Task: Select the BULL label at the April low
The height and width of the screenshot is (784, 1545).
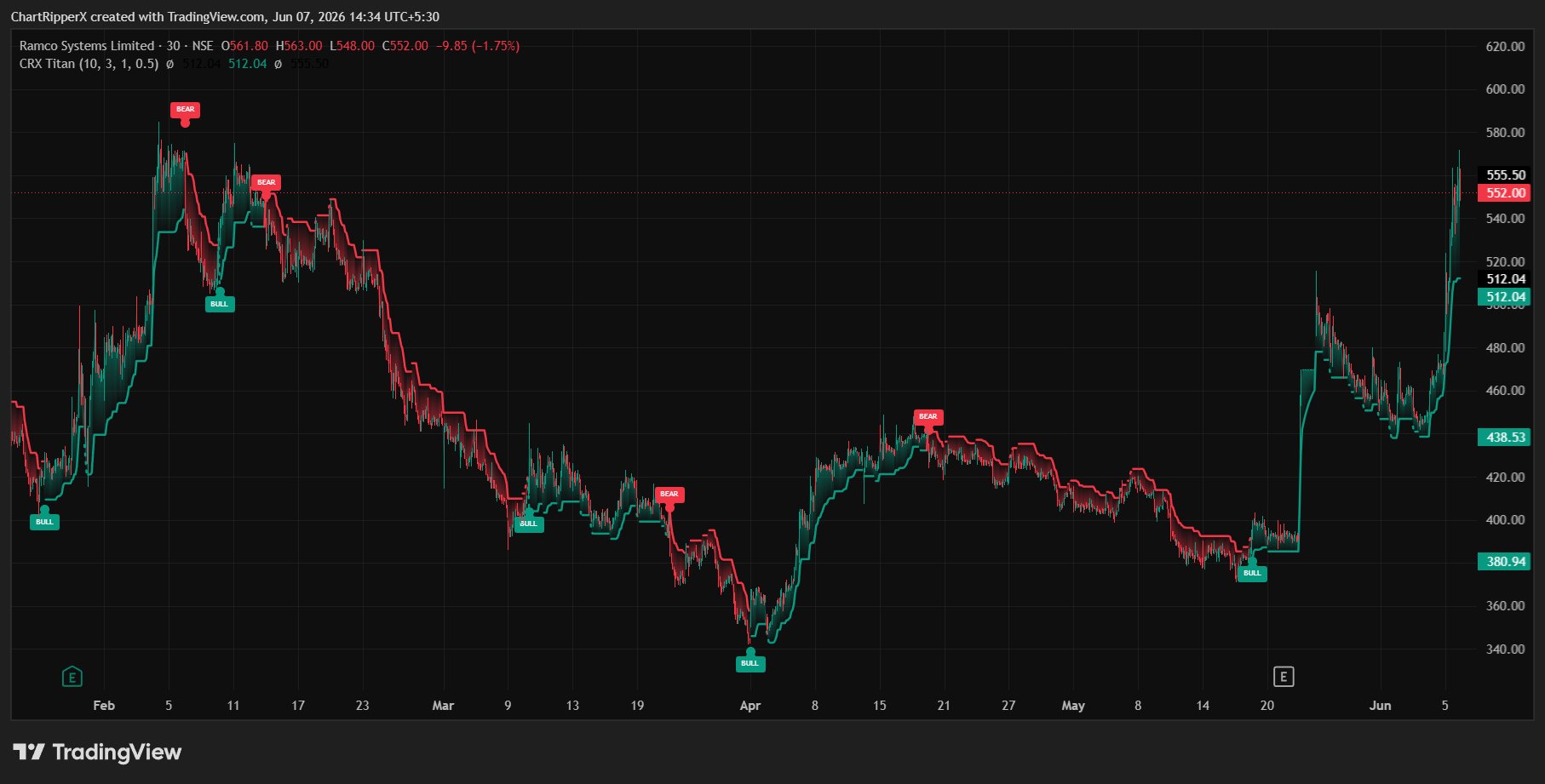Action: 750,663
